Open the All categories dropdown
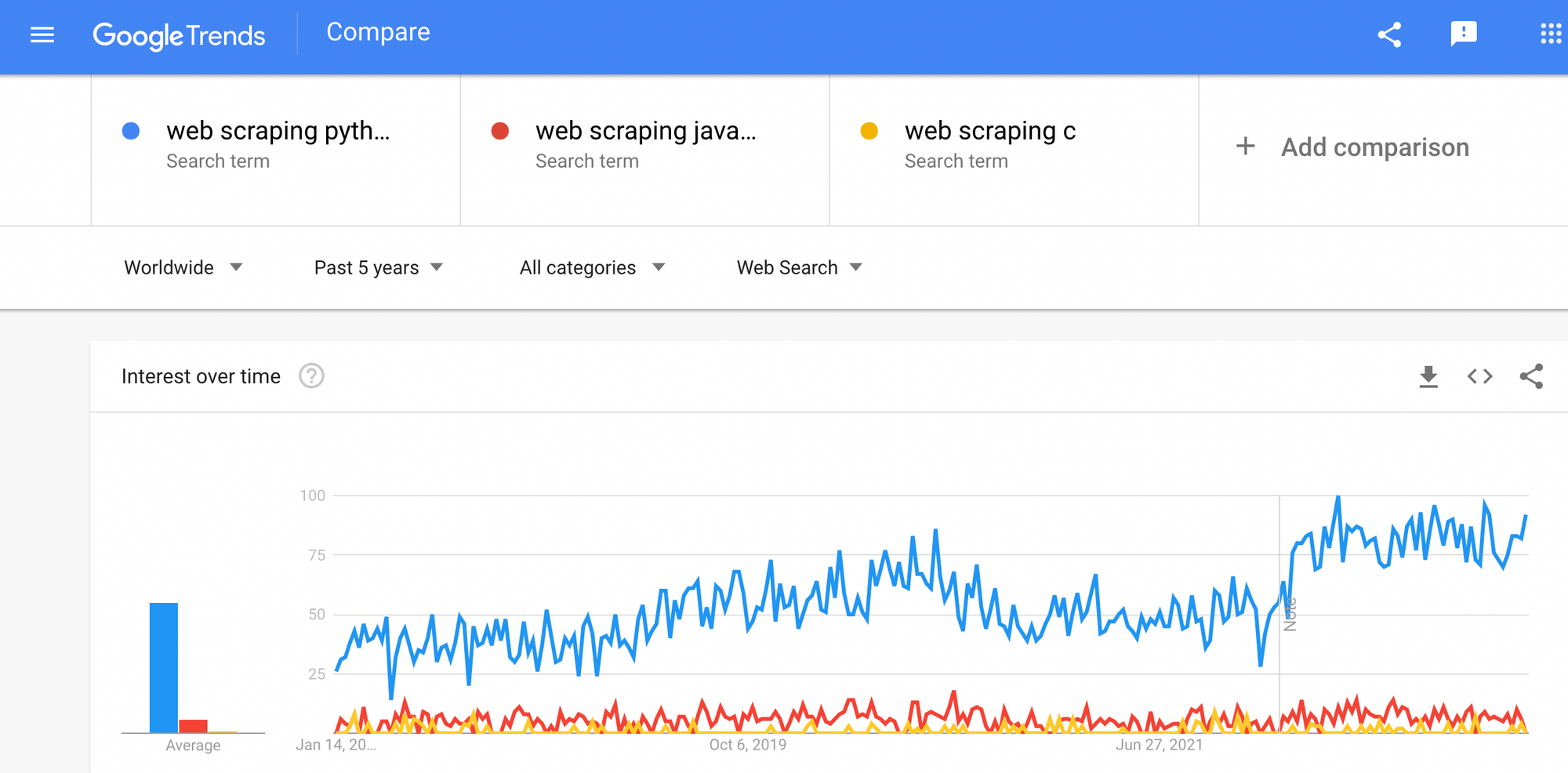 (x=591, y=267)
